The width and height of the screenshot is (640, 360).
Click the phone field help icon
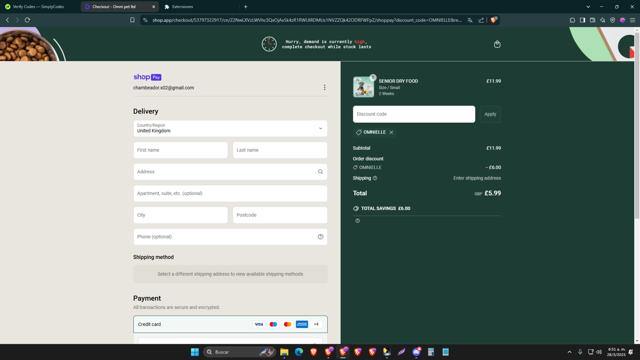tap(320, 237)
